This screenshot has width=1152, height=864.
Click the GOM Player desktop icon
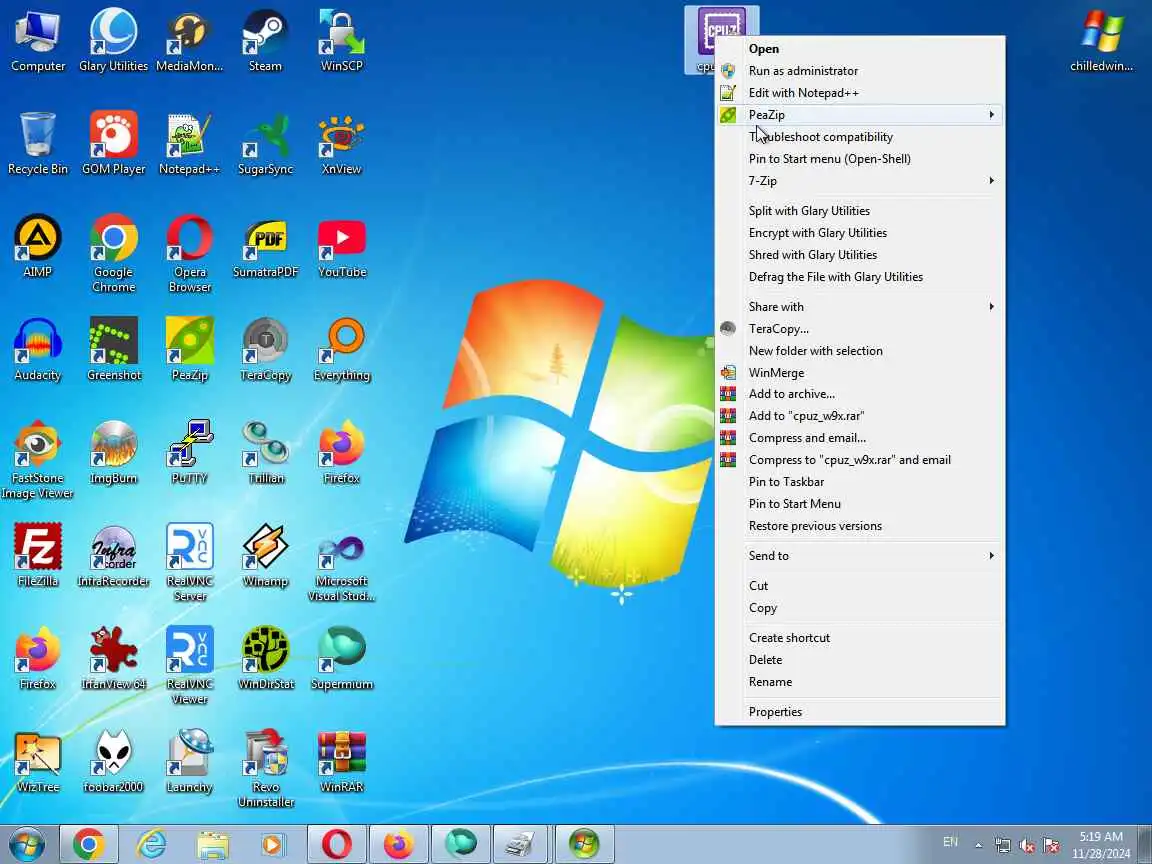pyautogui.click(x=113, y=143)
